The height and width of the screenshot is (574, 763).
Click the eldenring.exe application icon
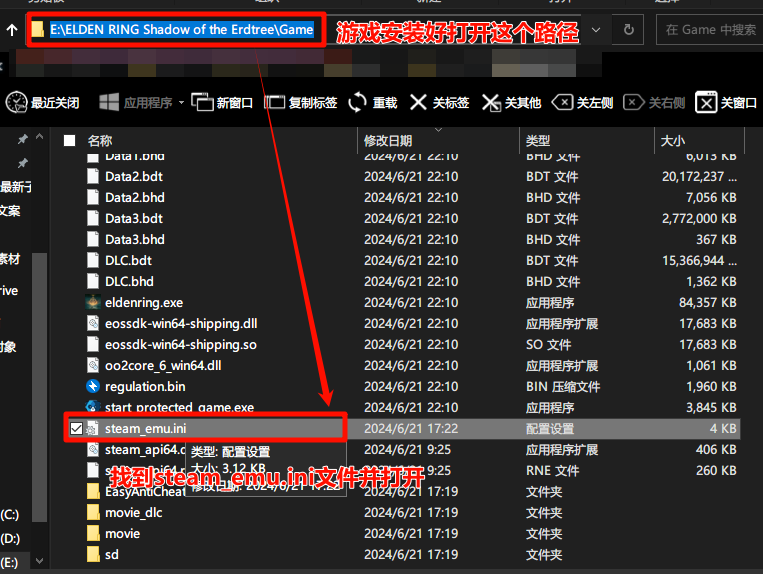click(x=93, y=302)
